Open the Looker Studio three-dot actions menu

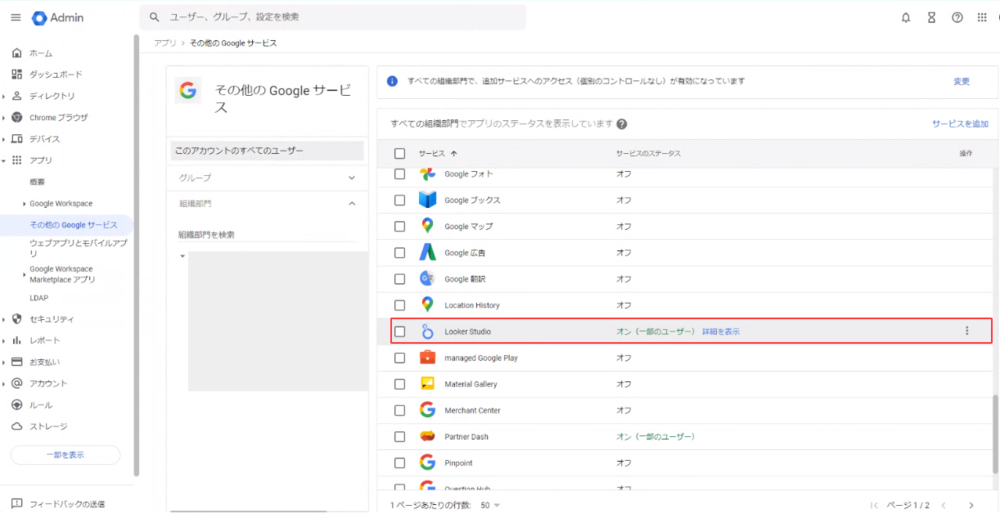click(967, 331)
